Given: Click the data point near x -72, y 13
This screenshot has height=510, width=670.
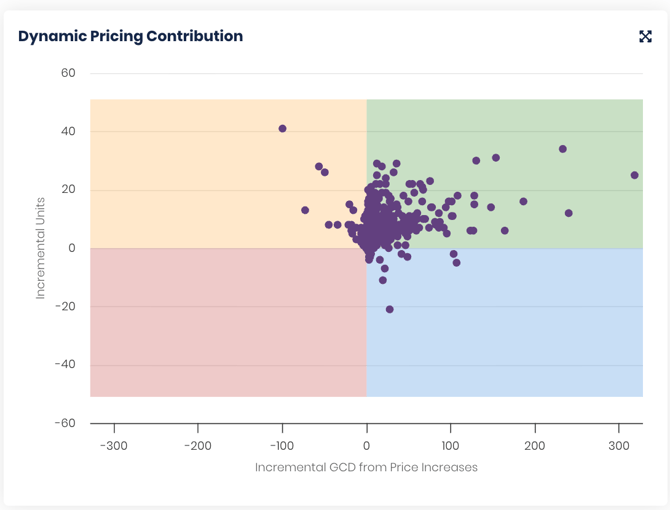Looking at the screenshot, I should [x=305, y=211].
